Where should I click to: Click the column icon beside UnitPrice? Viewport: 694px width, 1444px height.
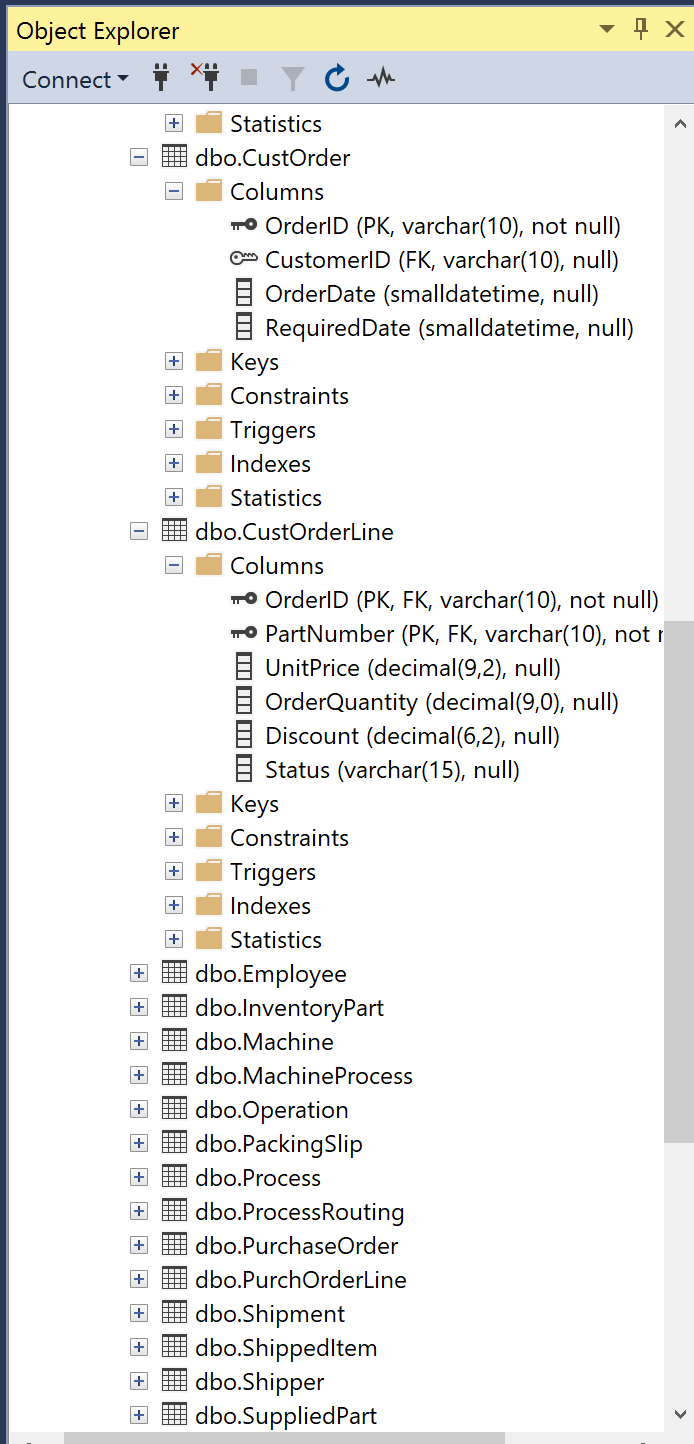coord(243,667)
